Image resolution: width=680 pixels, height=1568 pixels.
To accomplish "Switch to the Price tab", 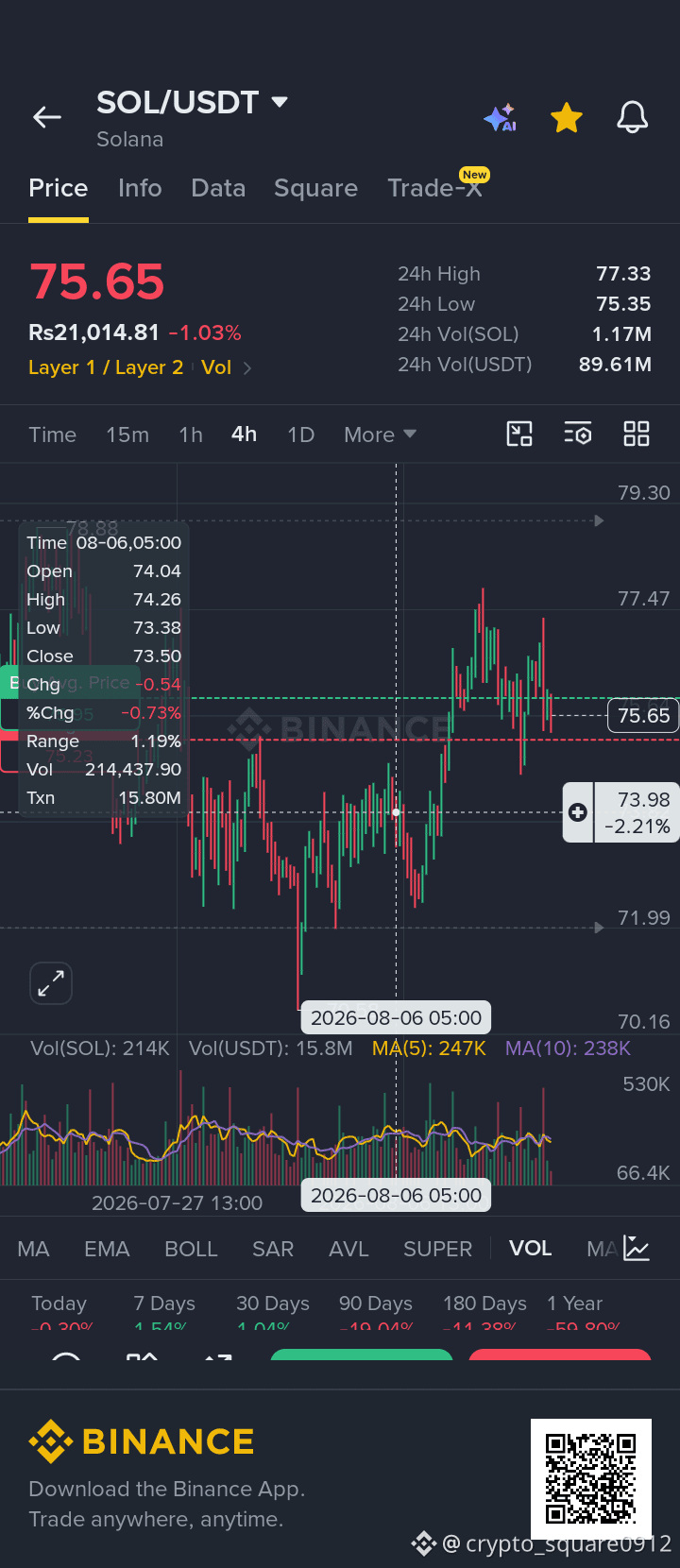I will pos(59,188).
